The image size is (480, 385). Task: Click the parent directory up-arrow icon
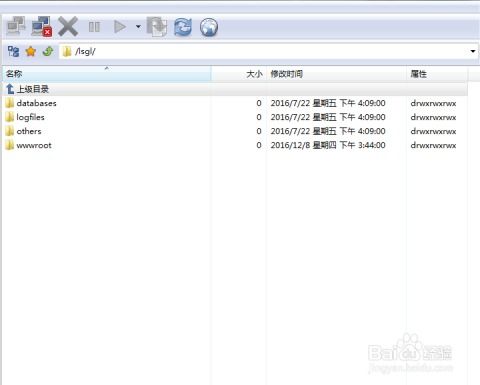point(10,89)
